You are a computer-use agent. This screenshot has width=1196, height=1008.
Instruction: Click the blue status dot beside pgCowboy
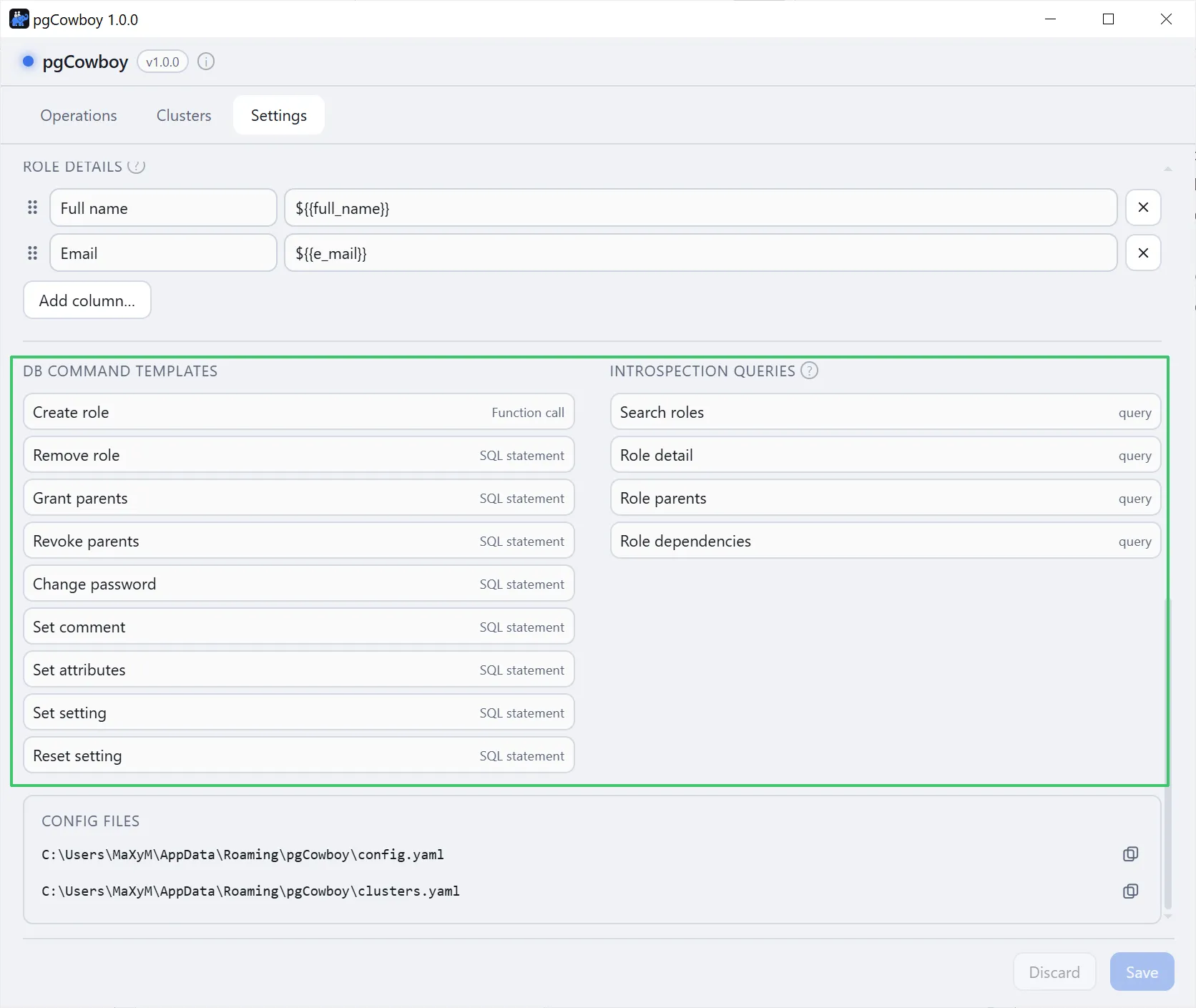pyautogui.click(x=28, y=62)
